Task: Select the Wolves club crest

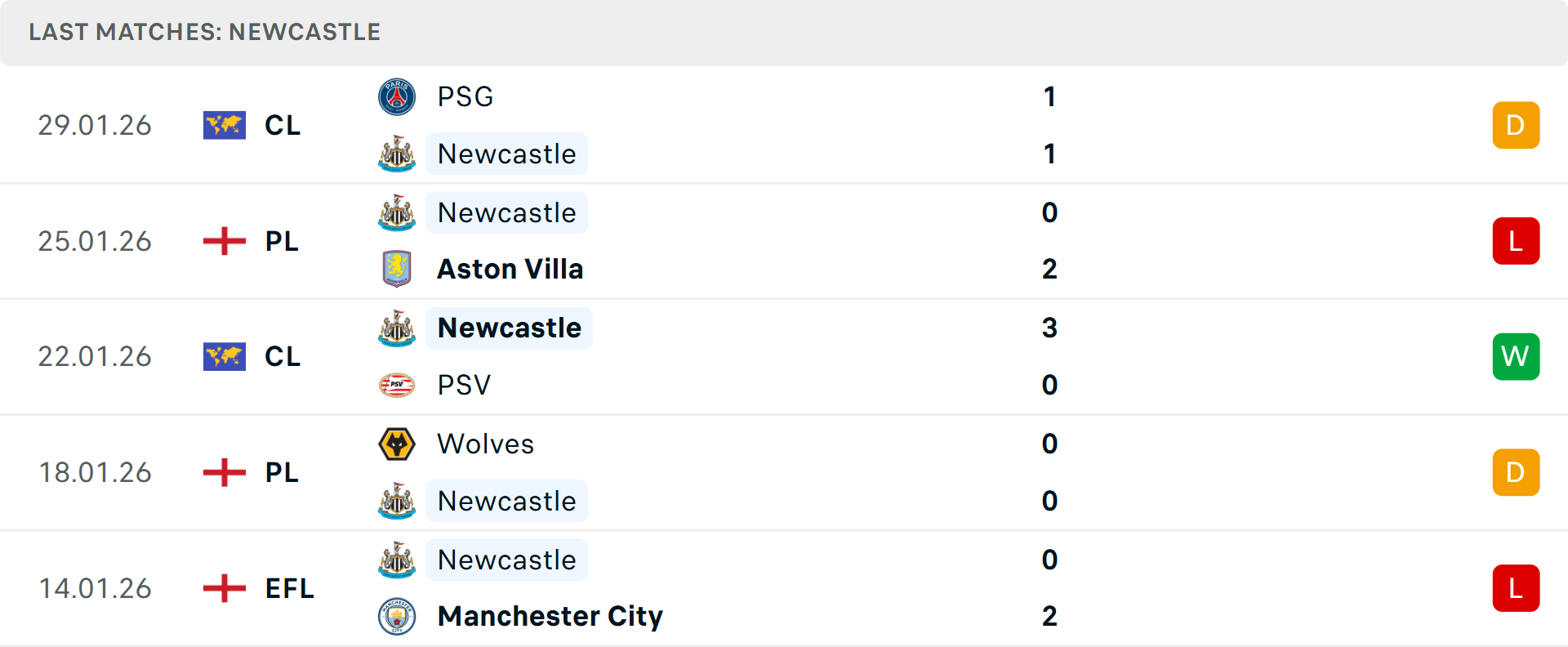Action: [398, 444]
